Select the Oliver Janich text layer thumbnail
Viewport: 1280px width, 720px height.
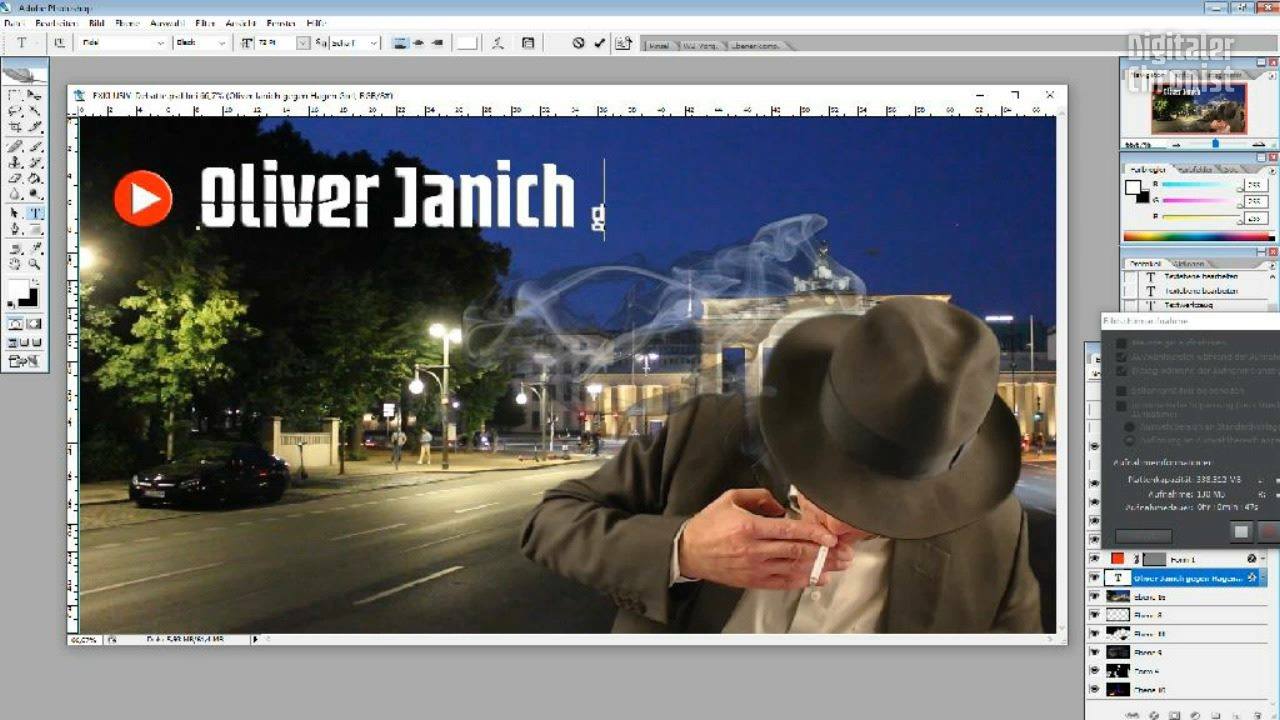click(1117, 578)
